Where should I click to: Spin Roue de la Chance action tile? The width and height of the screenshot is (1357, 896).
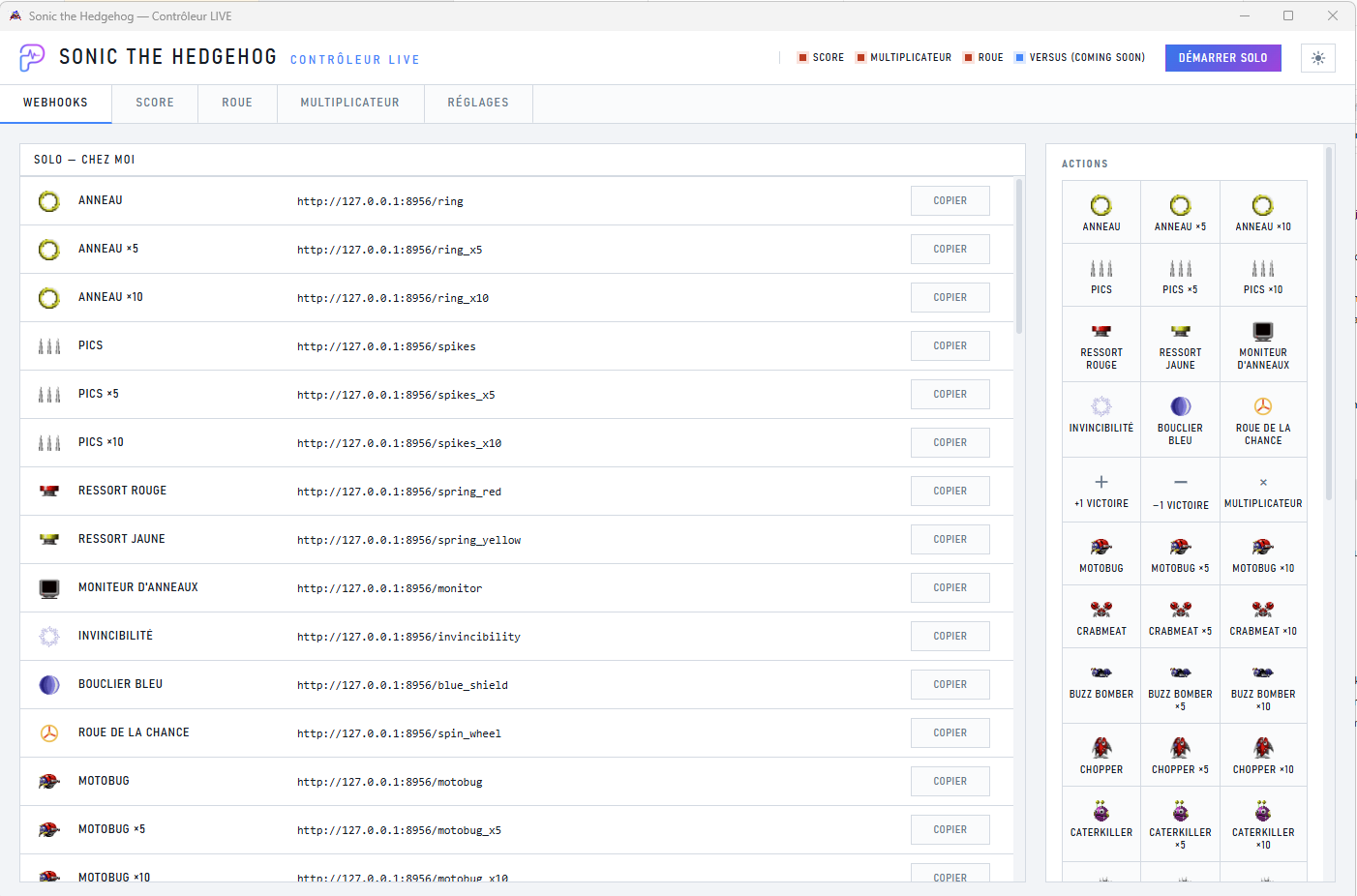tap(1263, 420)
